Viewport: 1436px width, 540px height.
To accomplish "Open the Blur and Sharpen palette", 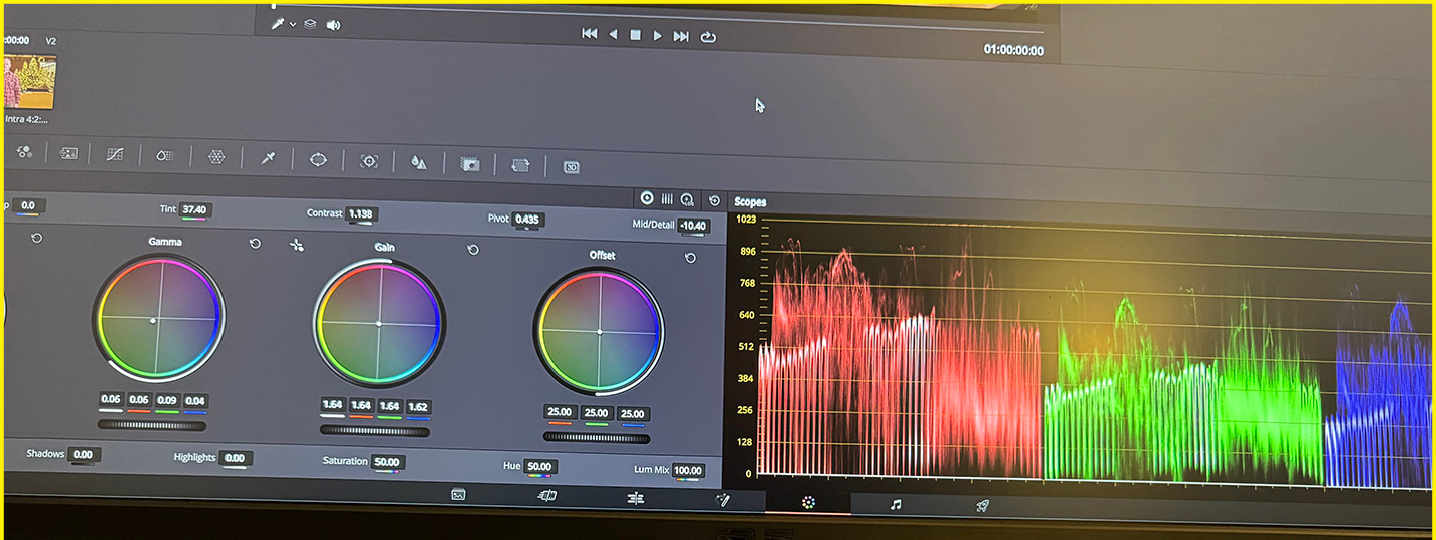I will coord(419,163).
